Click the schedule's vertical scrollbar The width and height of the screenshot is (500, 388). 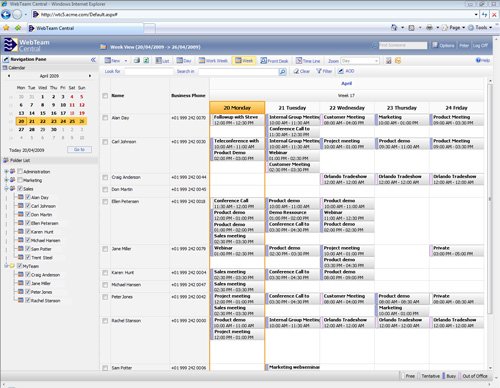[490, 198]
